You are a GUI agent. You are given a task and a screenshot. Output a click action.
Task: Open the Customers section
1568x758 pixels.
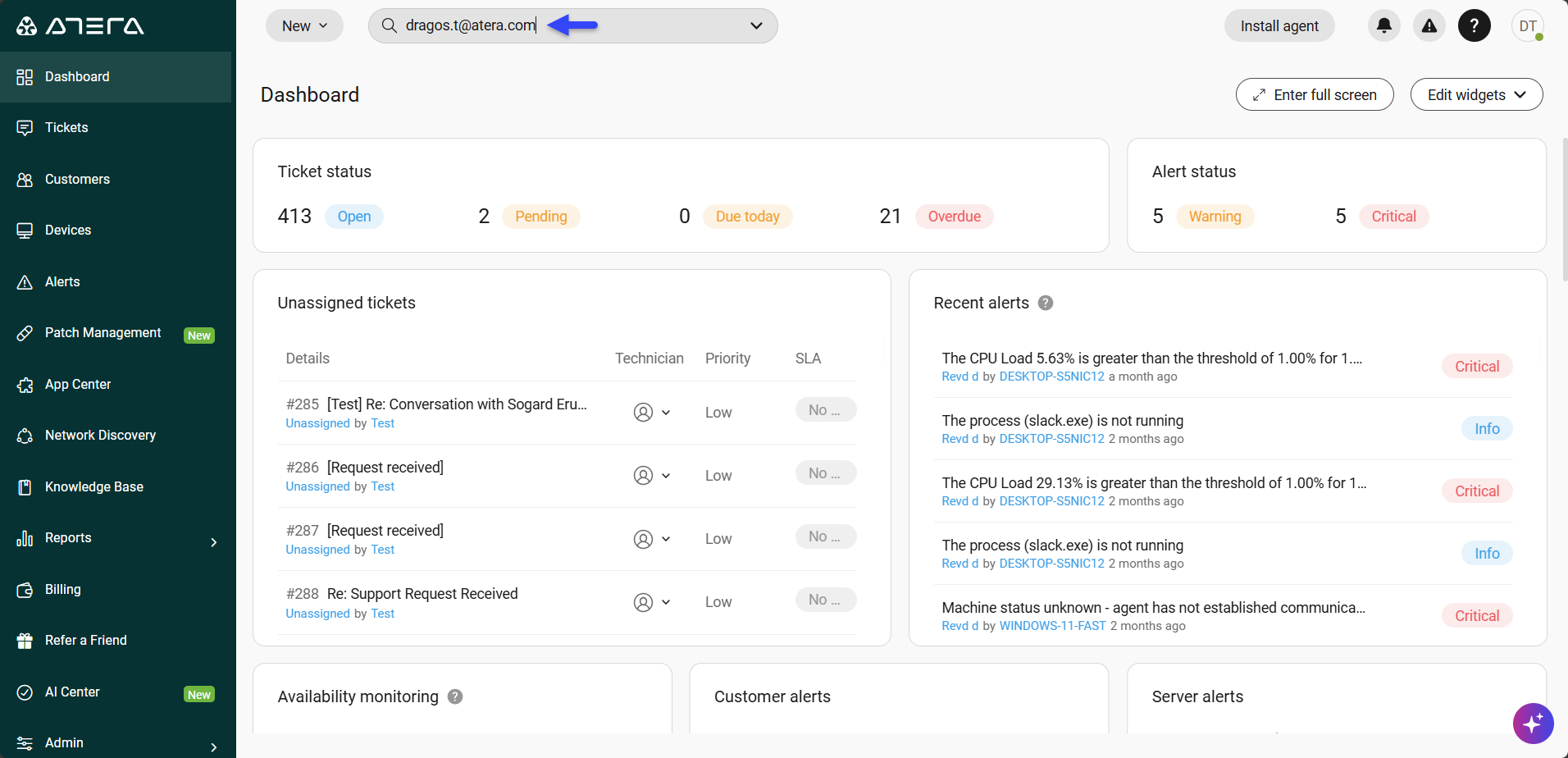(77, 179)
